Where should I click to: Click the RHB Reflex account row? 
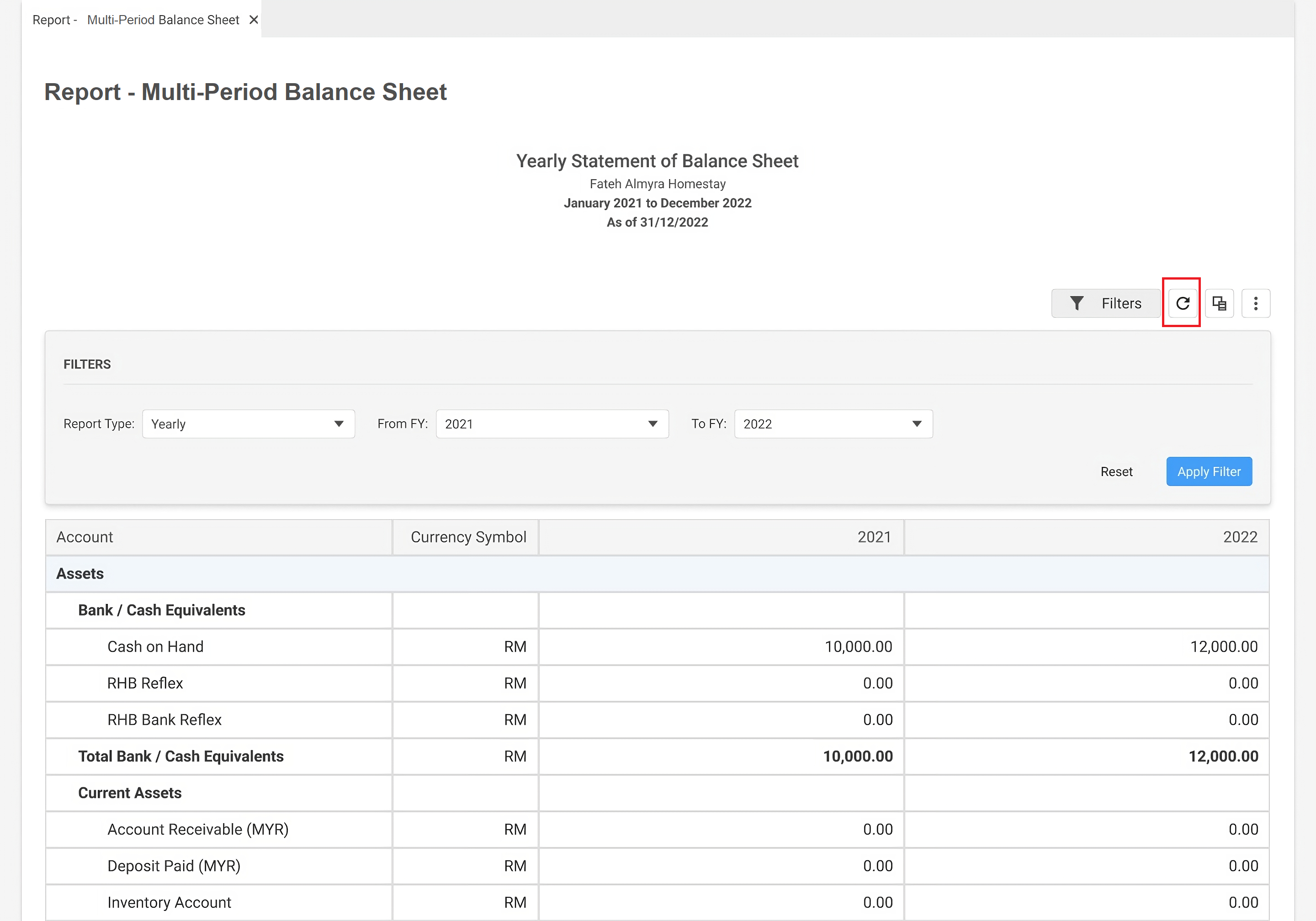(x=658, y=683)
